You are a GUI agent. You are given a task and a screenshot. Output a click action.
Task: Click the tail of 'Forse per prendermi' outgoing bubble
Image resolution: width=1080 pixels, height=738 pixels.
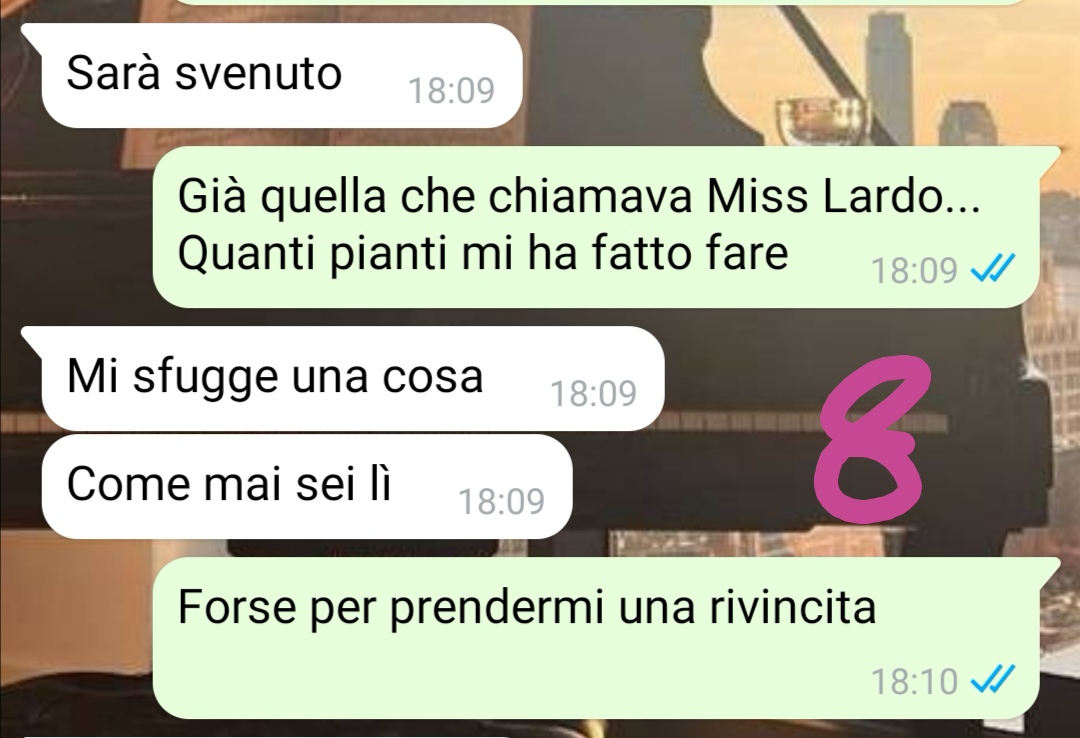(x=1048, y=569)
